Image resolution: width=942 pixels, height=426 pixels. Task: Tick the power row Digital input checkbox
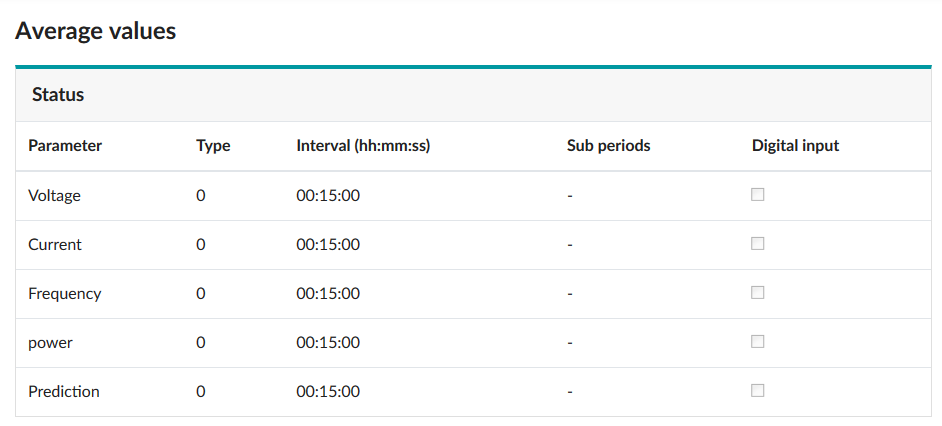coord(758,342)
